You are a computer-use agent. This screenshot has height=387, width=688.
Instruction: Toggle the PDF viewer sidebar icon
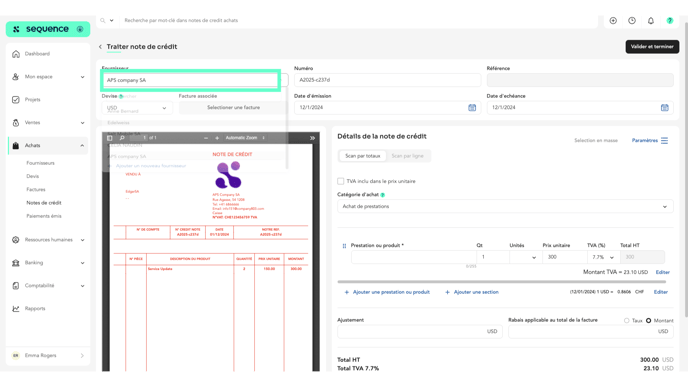[110, 138]
